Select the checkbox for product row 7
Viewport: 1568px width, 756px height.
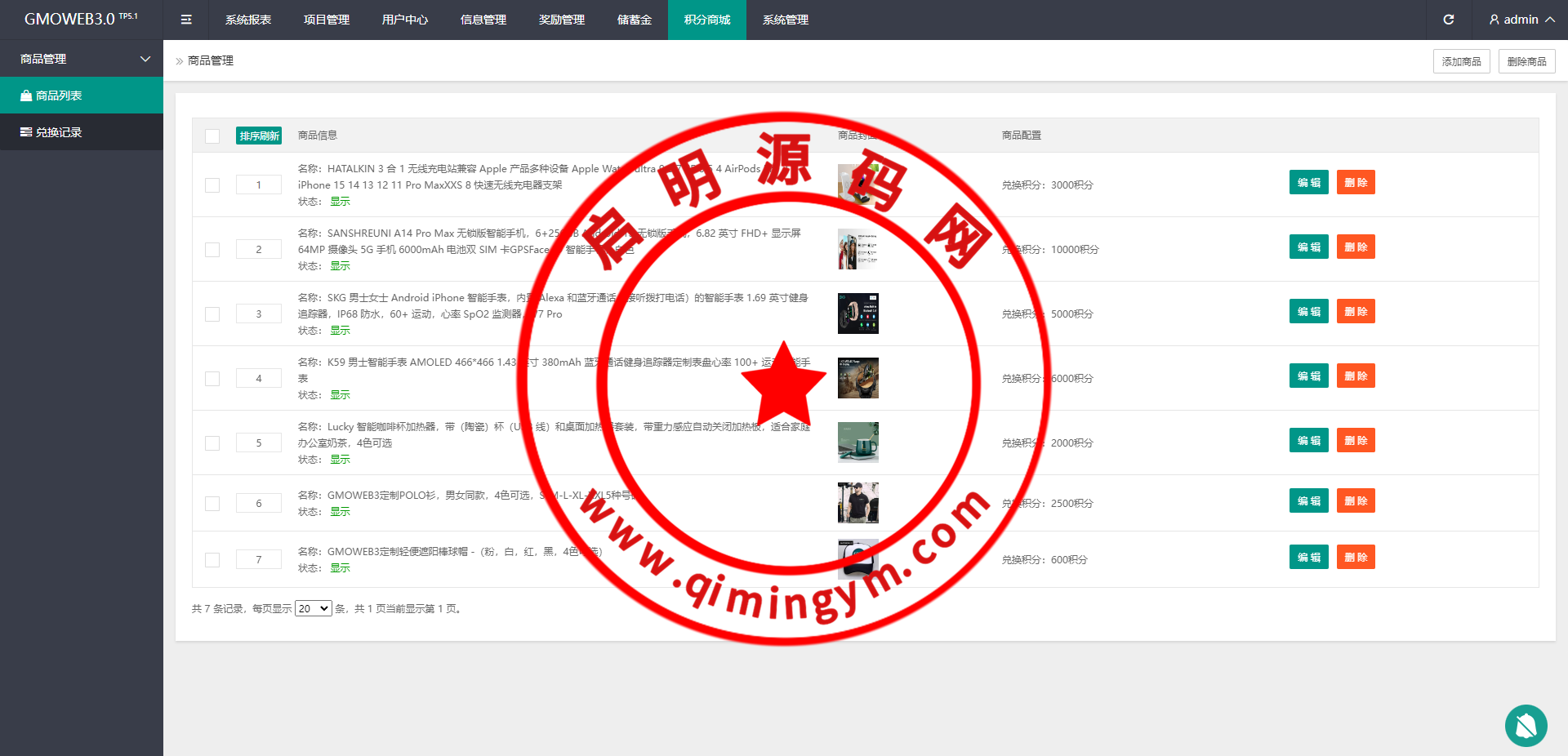click(212, 560)
